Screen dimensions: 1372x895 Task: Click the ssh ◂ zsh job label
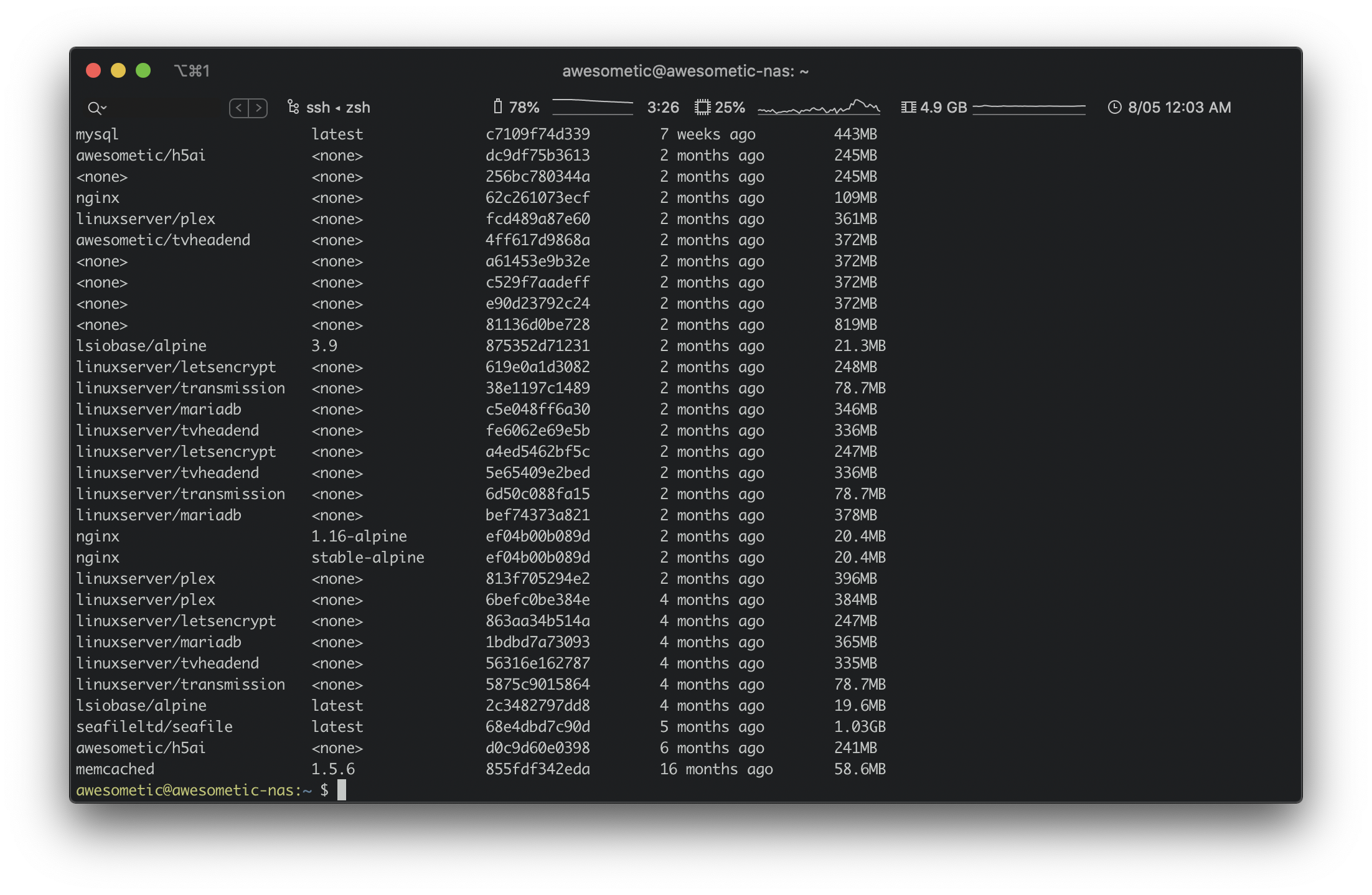[x=338, y=108]
